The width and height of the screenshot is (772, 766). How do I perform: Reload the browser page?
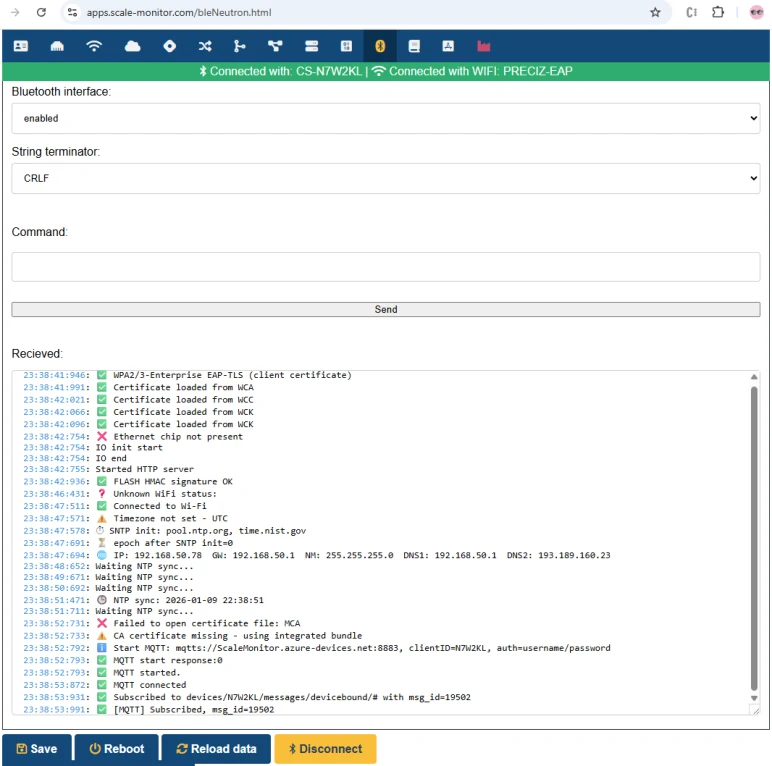pyautogui.click(x=41, y=12)
